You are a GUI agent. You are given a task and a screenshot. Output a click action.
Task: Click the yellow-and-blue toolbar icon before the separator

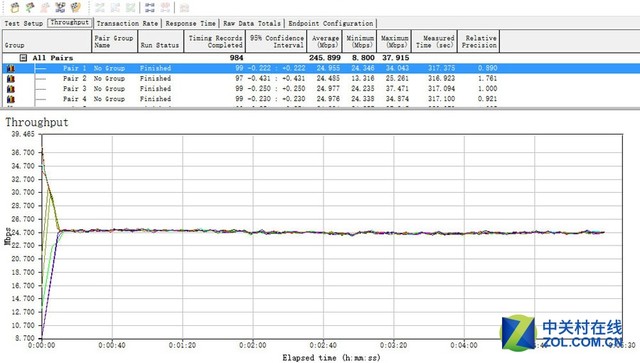[x=76, y=7]
